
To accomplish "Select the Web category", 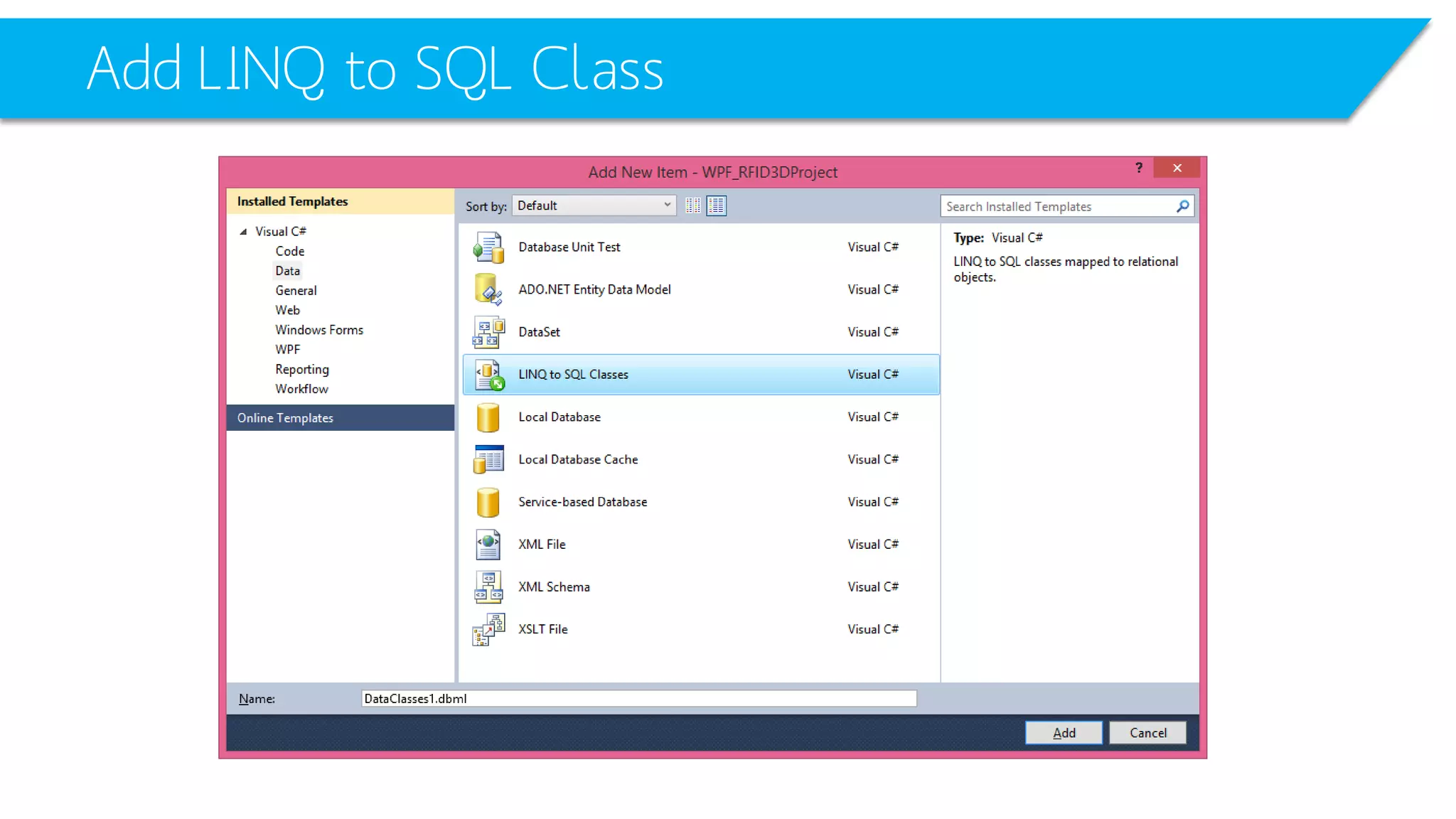I will (287, 311).
